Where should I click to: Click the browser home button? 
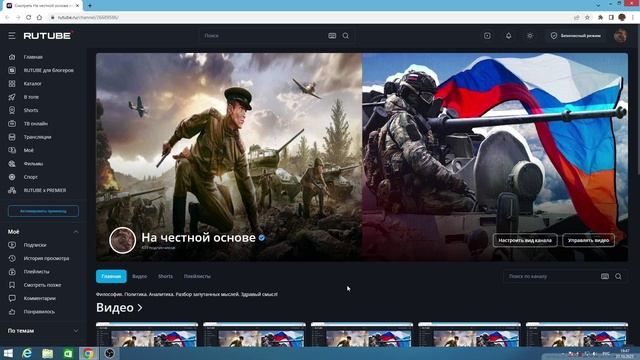pos(39,18)
